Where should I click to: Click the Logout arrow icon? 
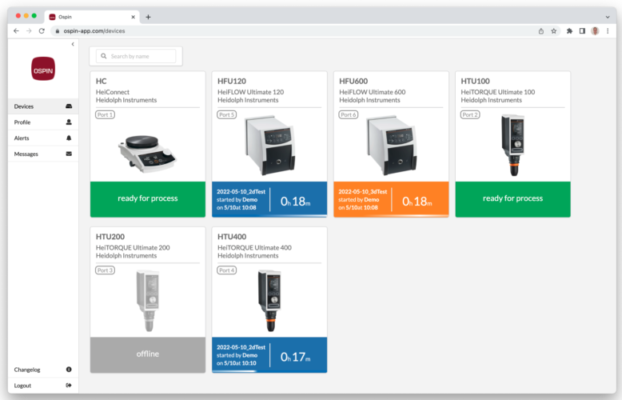point(69,385)
